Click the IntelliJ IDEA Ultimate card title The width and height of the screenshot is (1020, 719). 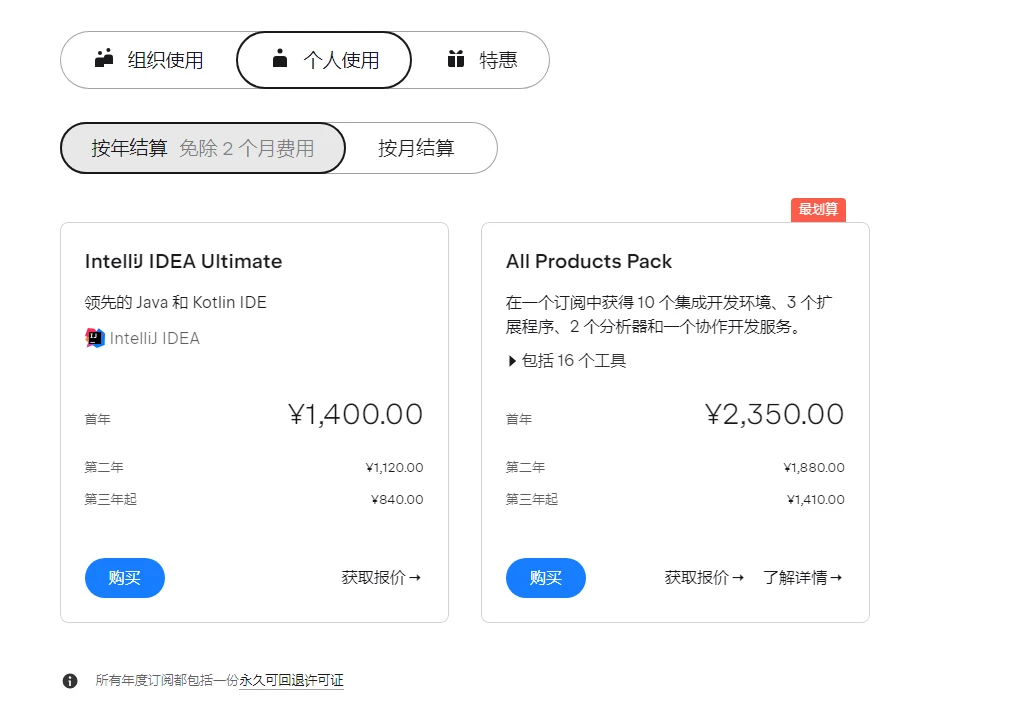184,261
